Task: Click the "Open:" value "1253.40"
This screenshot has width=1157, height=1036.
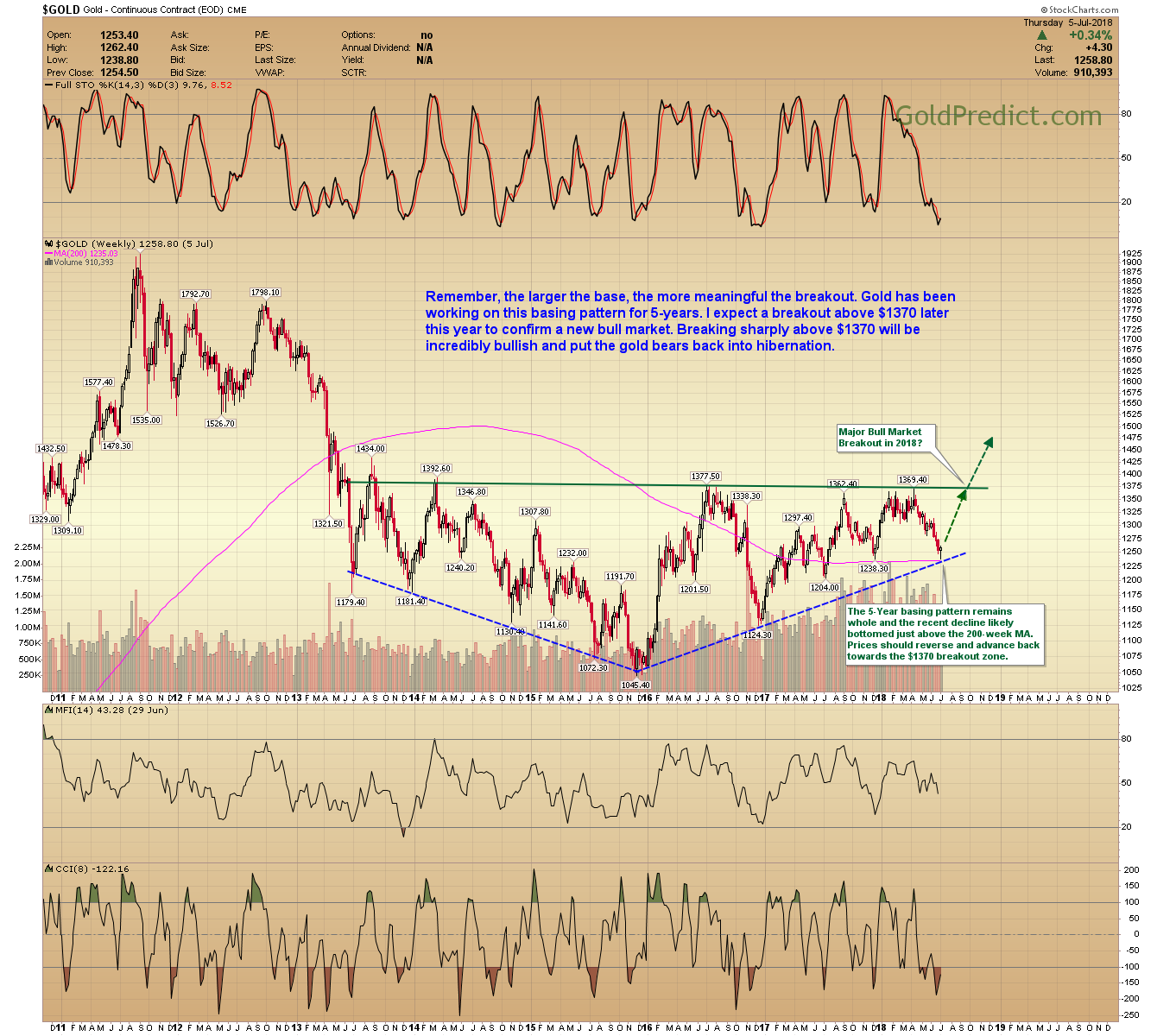Action: point(119,35)
